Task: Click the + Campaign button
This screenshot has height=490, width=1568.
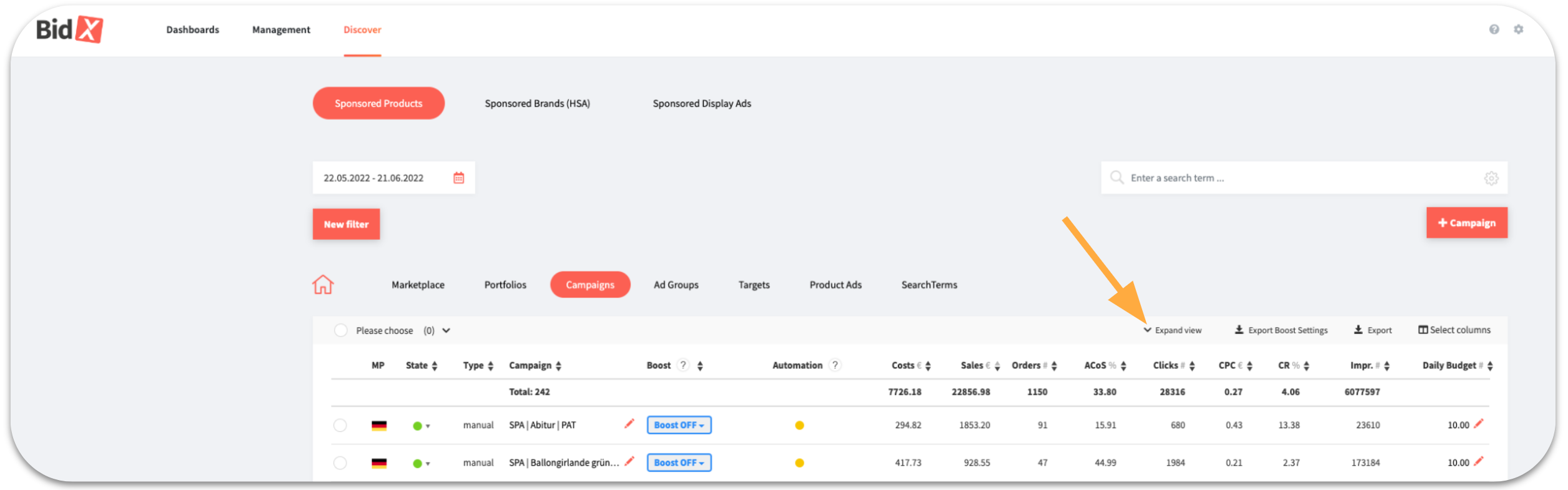Action: tap(1467, 223)
